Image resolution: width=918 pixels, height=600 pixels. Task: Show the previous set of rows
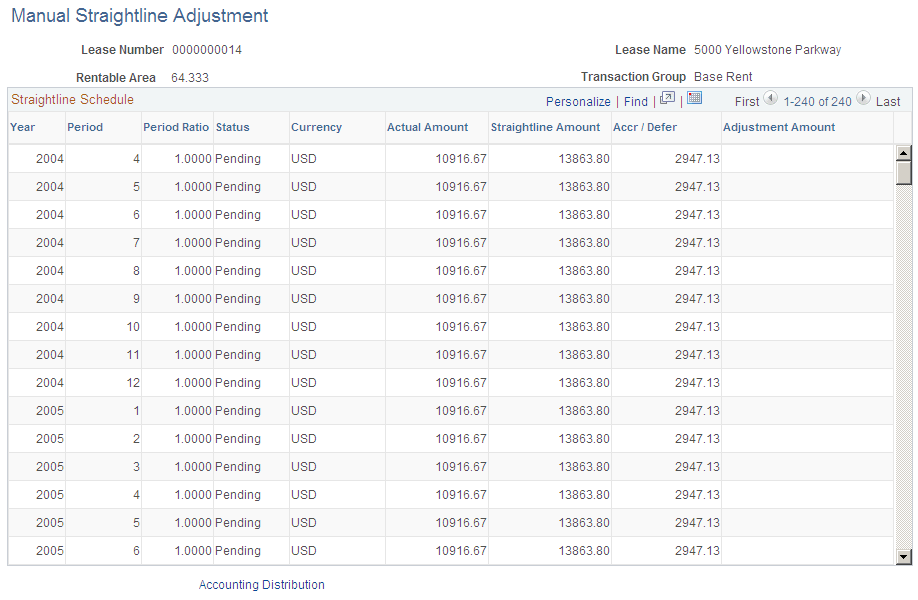pyautogui.click(x=769, y=100)
